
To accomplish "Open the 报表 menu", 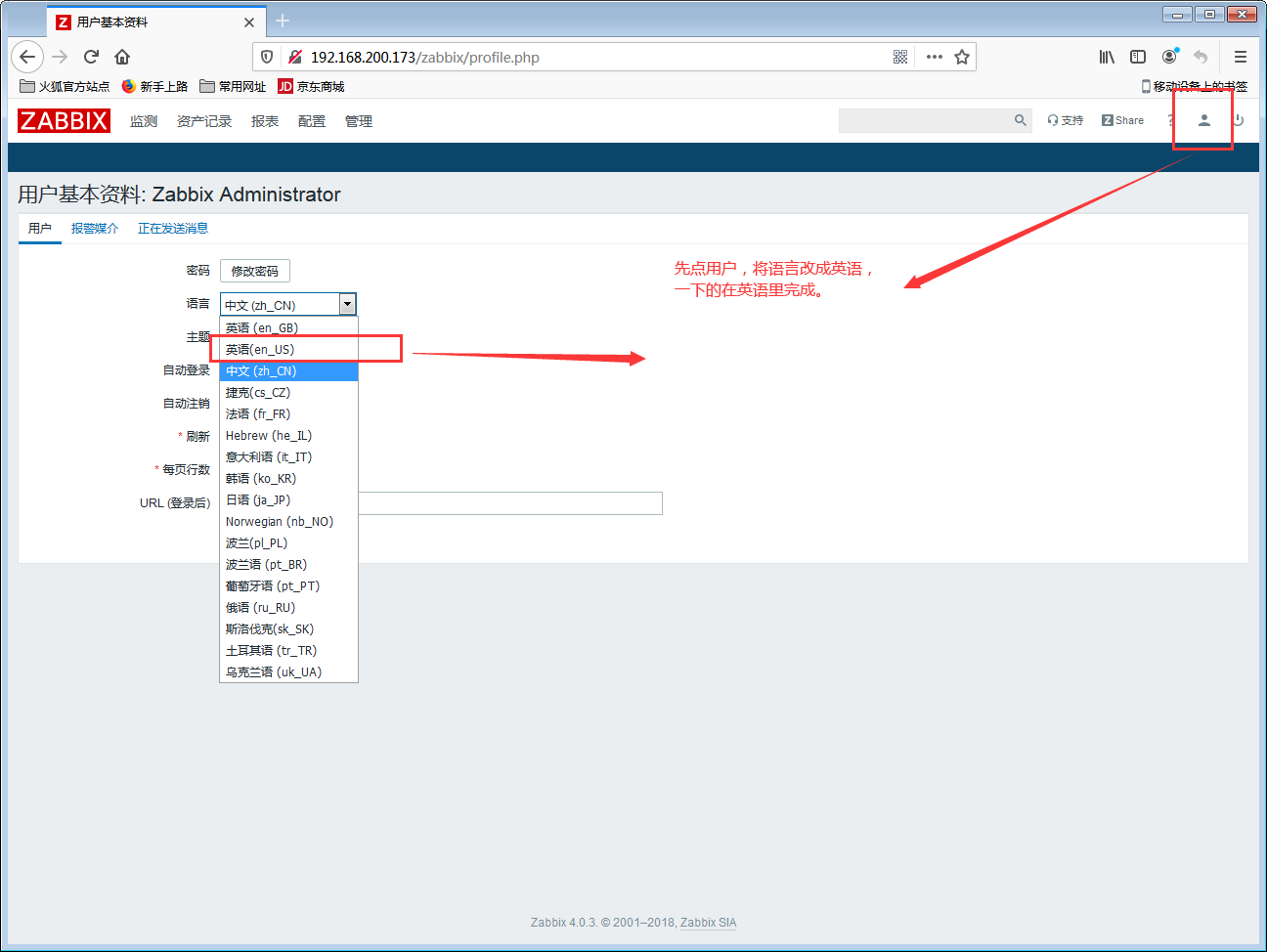I will (265, 121).
